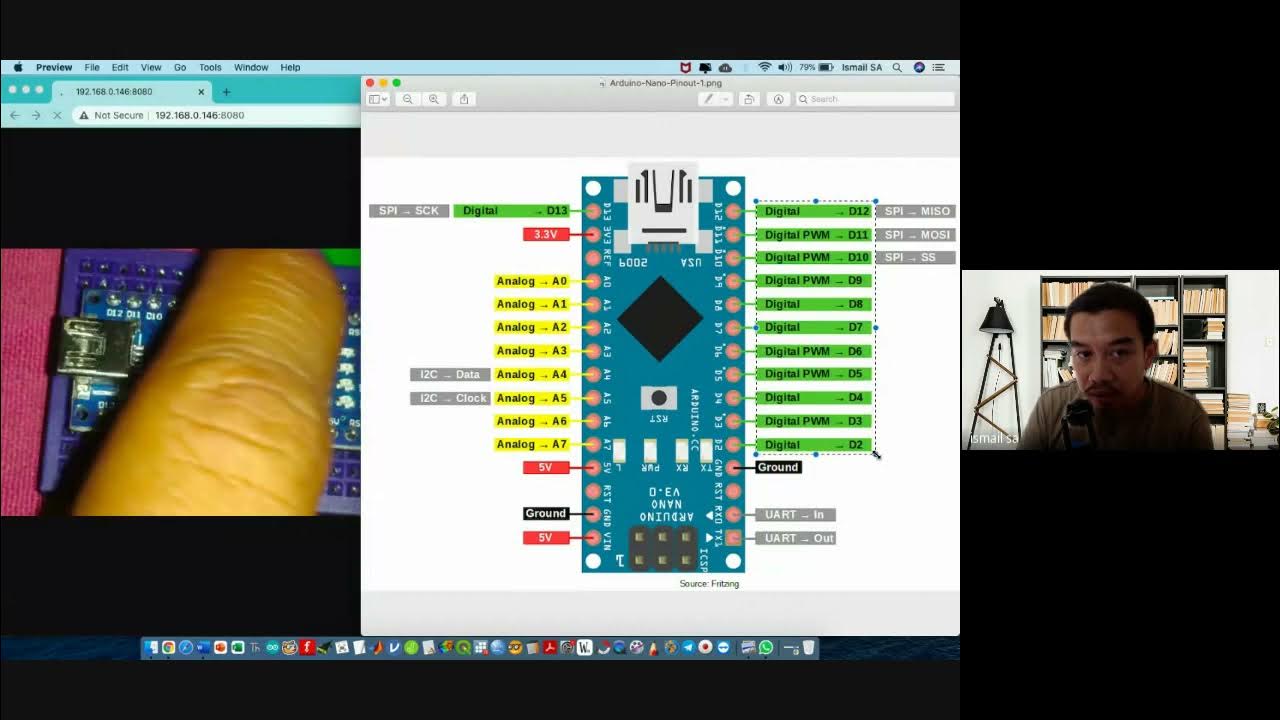Click the red 3.3V pin label
The height and width of the screenshot is (720, 1280).
(x=545, y=234)
